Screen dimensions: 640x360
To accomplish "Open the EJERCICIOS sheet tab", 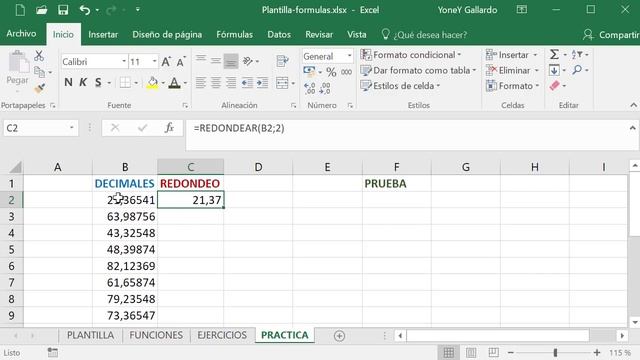I will click(x=222, y=335).
